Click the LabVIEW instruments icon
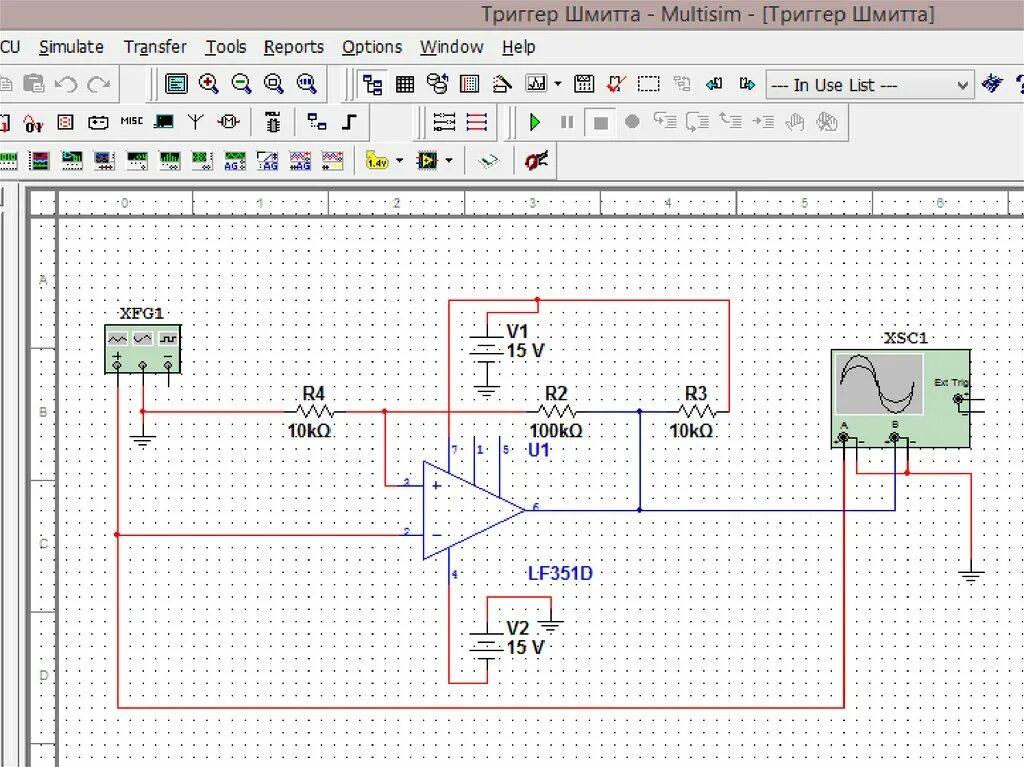 pos(427,161)
